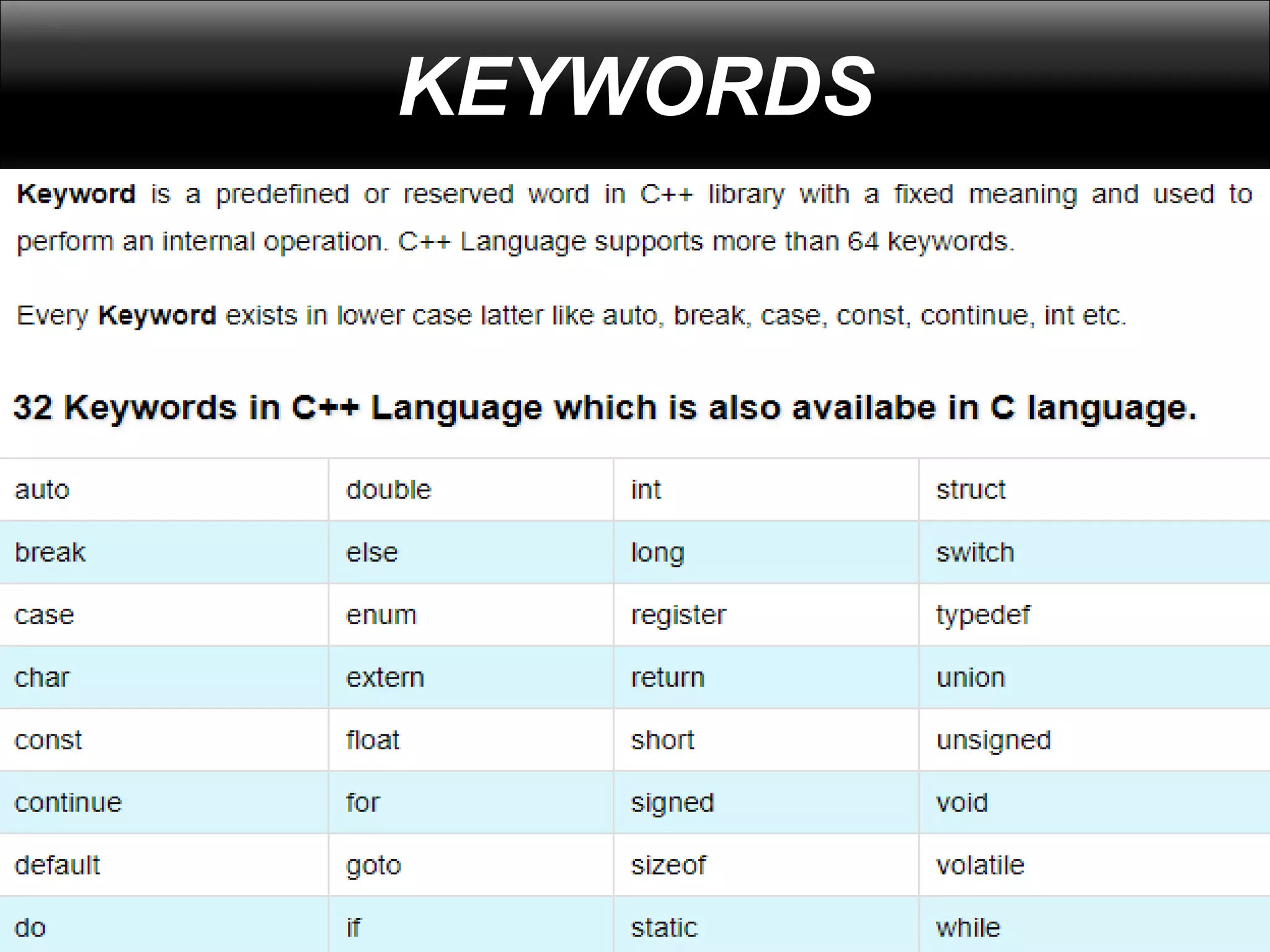Click the 'volatile' keyword cell
1270x952 pixels.
point(980,865)
